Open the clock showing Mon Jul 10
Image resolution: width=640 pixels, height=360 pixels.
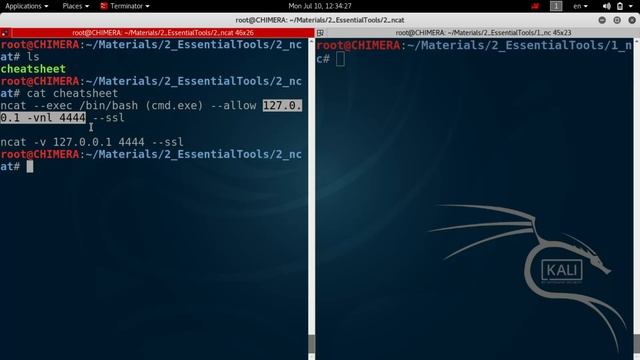(320, 6)
